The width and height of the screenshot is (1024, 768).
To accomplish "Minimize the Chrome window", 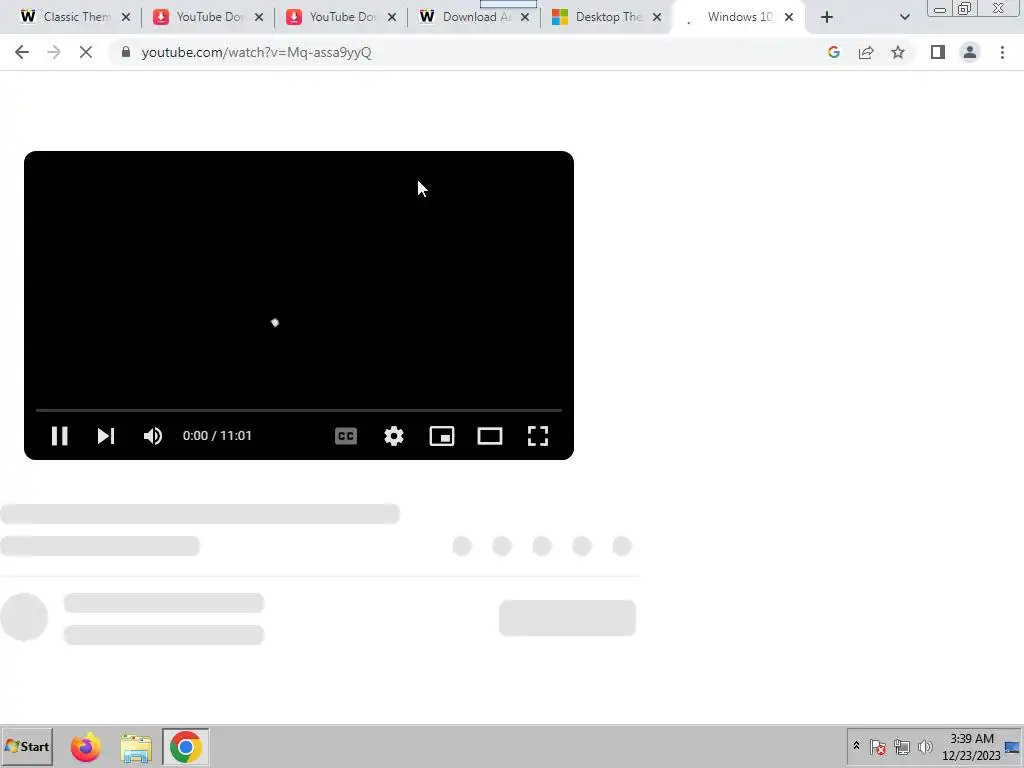I will (940, 9).
